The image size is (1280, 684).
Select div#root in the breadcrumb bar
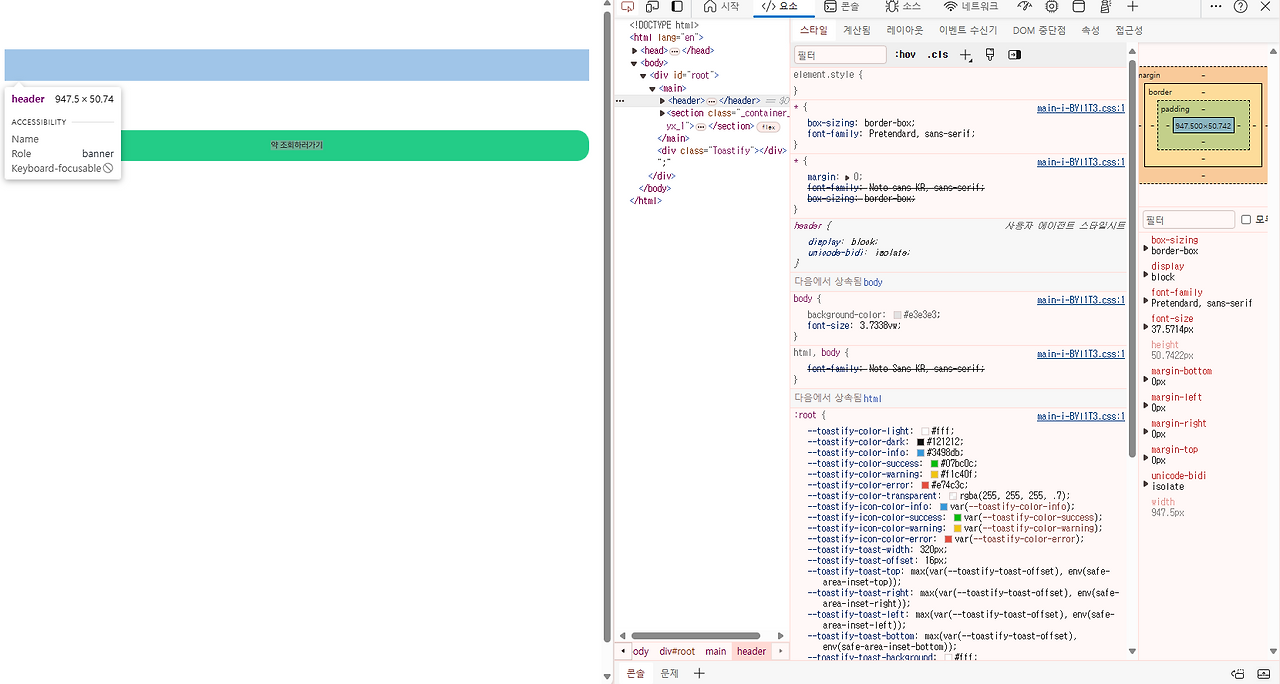click(x=677, y=651)
